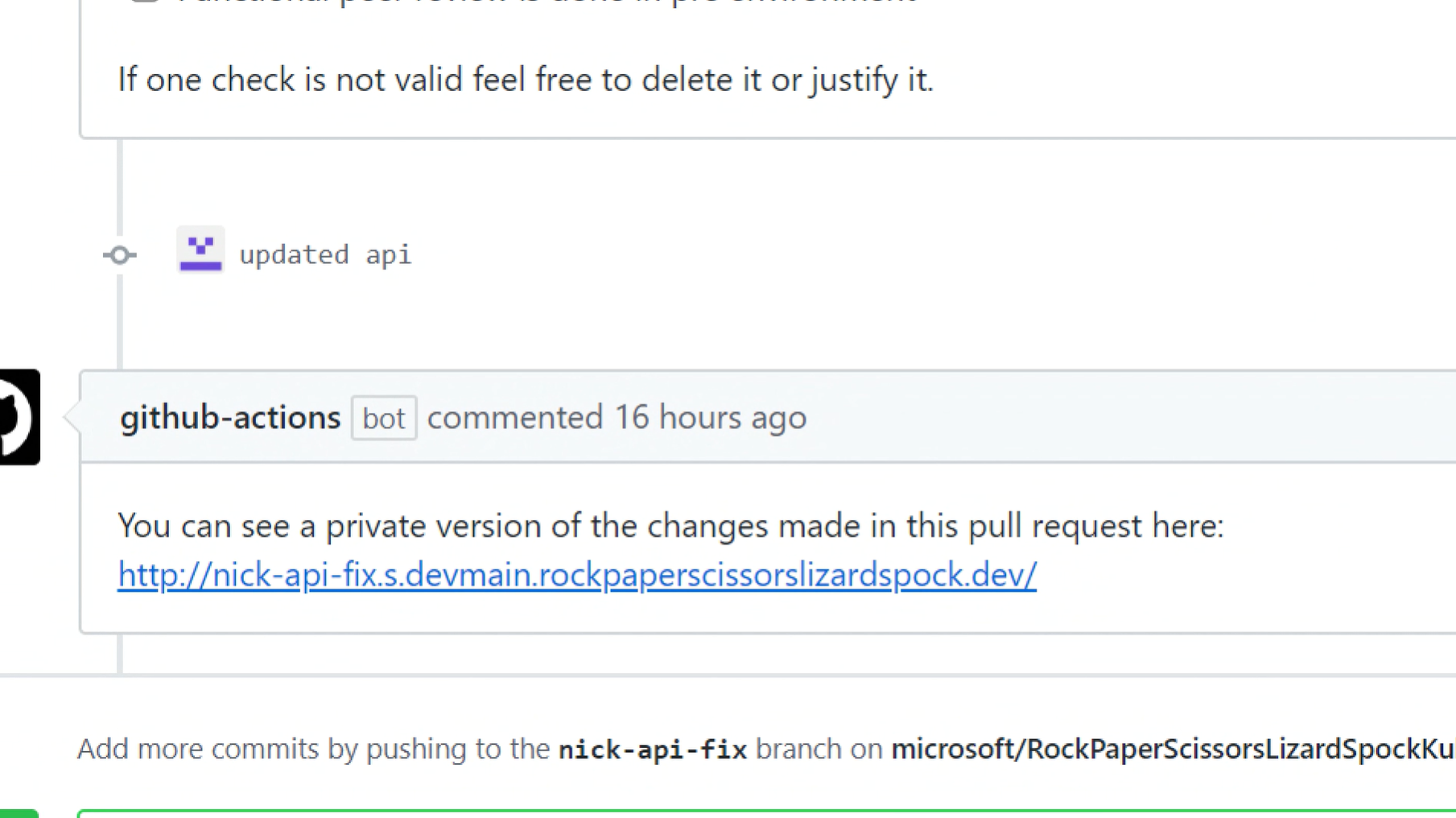Click empty space in the github-actions comment header

click(x=1127, y=418)
